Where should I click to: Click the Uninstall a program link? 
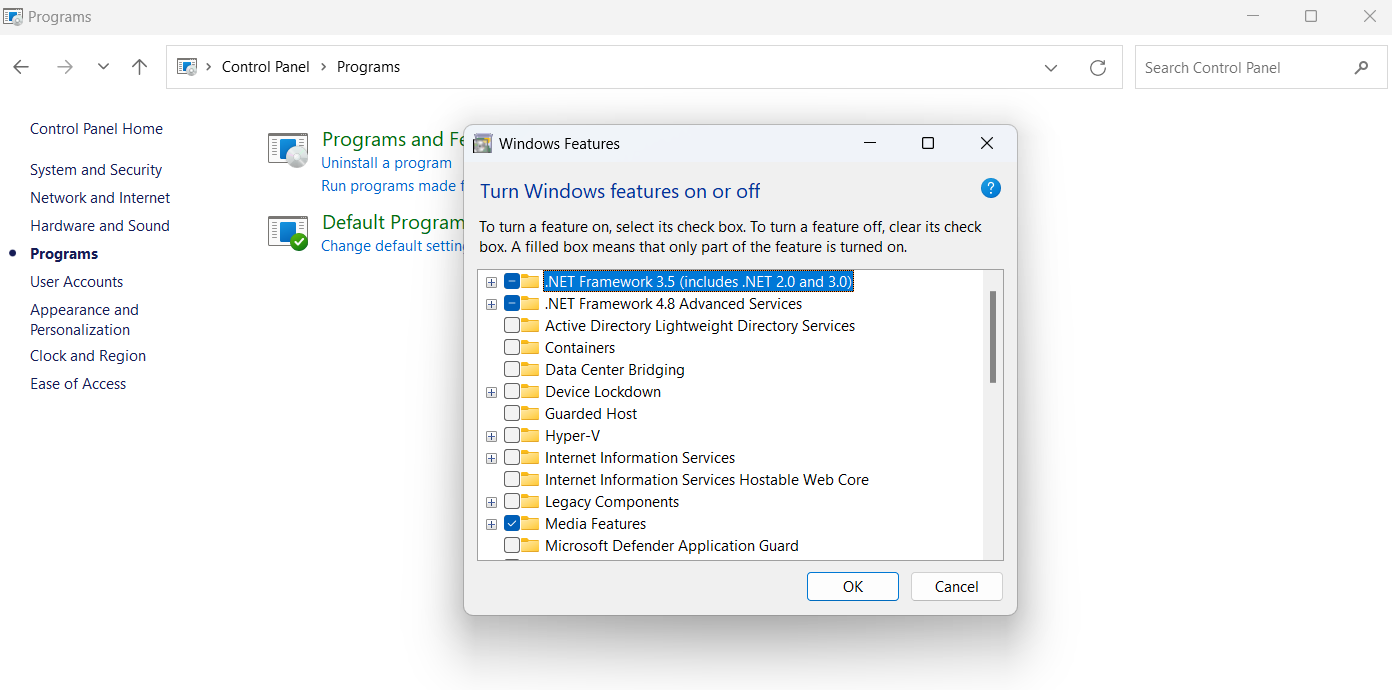click(386, 163)
